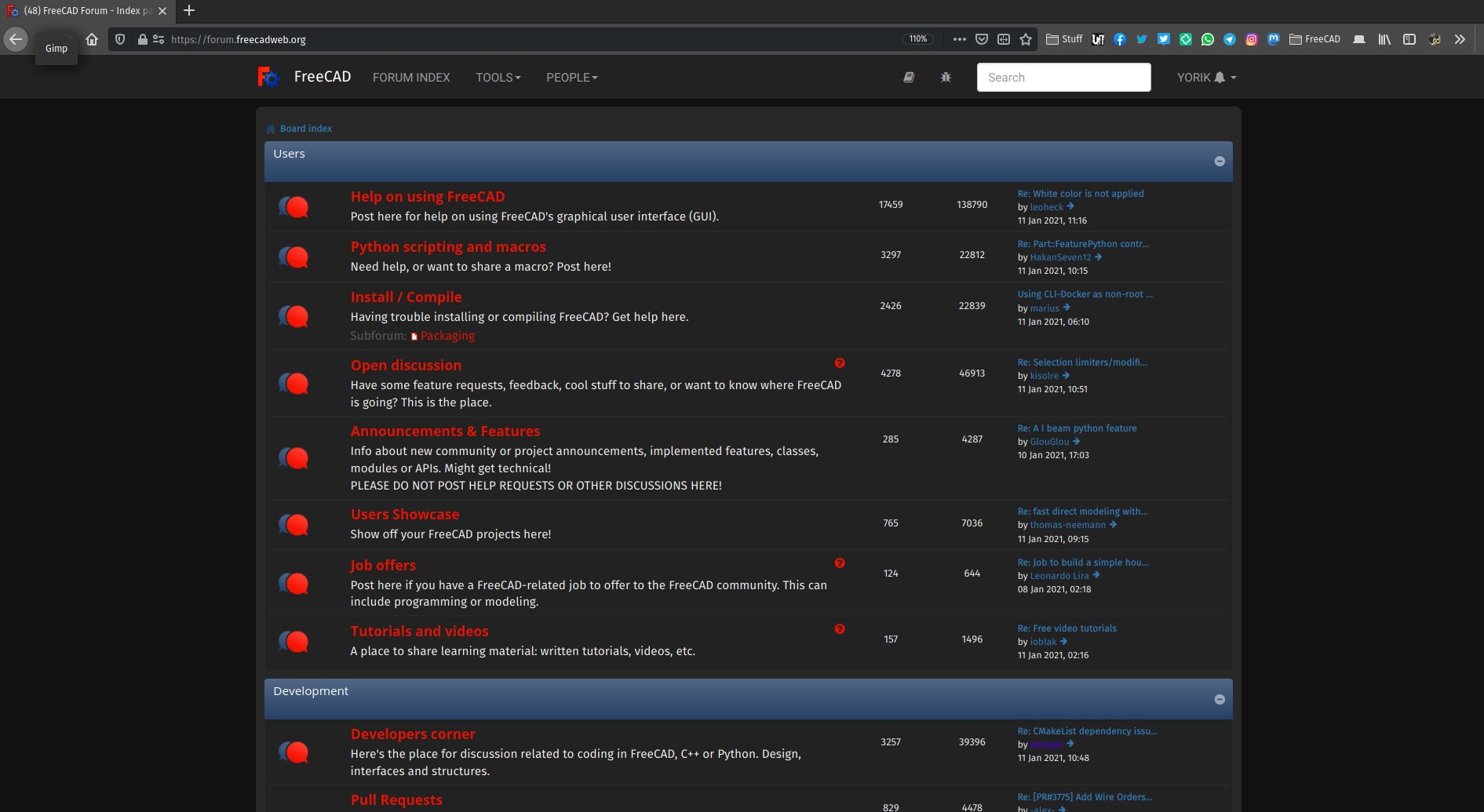Click the browser address bar URL

pyautogui.click(x=239, y=39)
